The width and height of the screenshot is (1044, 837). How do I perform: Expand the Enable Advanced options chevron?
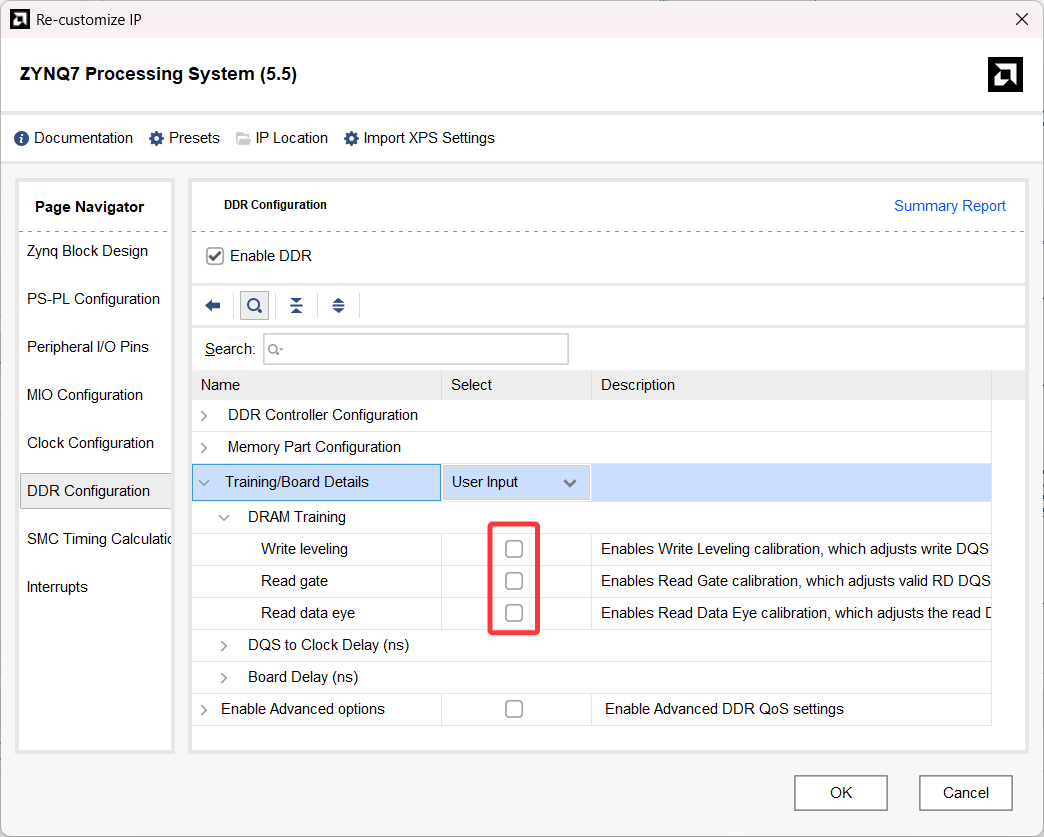[204, 710]
